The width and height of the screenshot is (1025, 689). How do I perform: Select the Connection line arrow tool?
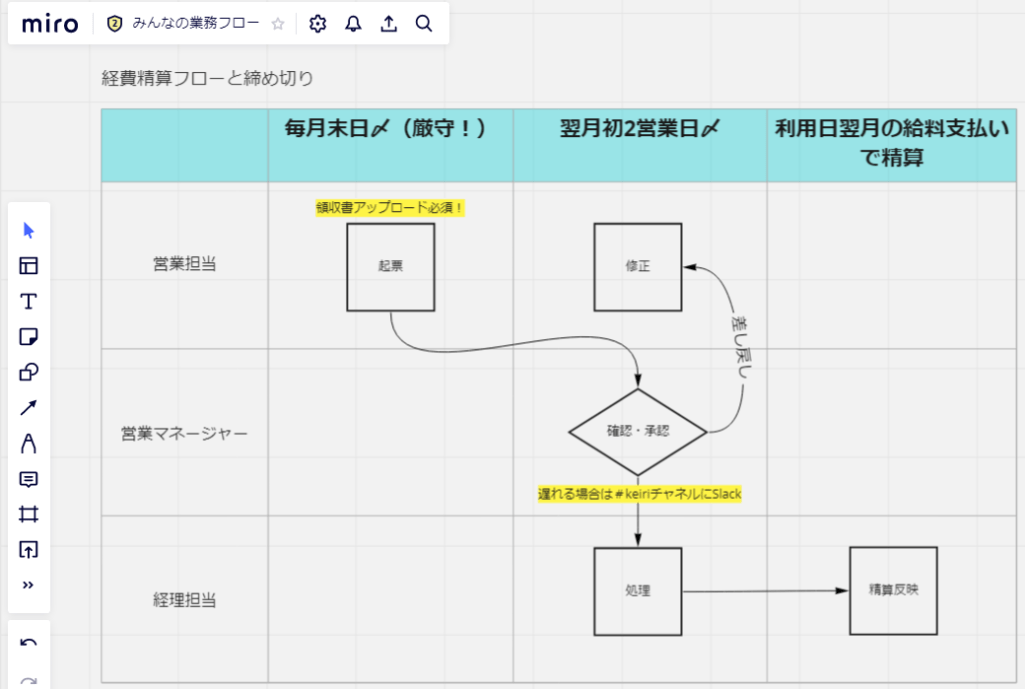pyautogui.click(x=28, y=407)
